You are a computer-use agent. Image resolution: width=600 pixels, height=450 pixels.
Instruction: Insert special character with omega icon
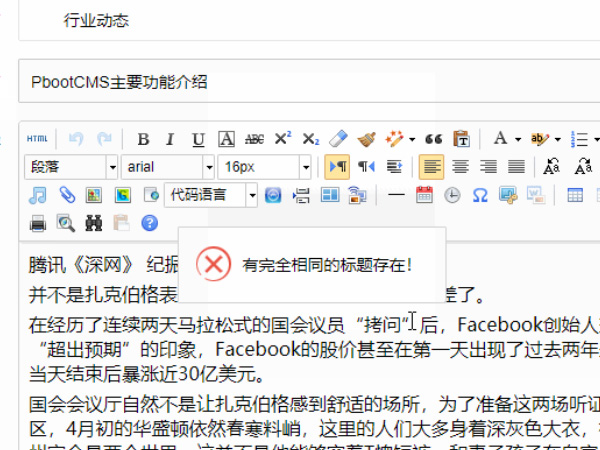pyautogui.click(x=480, y=195)
